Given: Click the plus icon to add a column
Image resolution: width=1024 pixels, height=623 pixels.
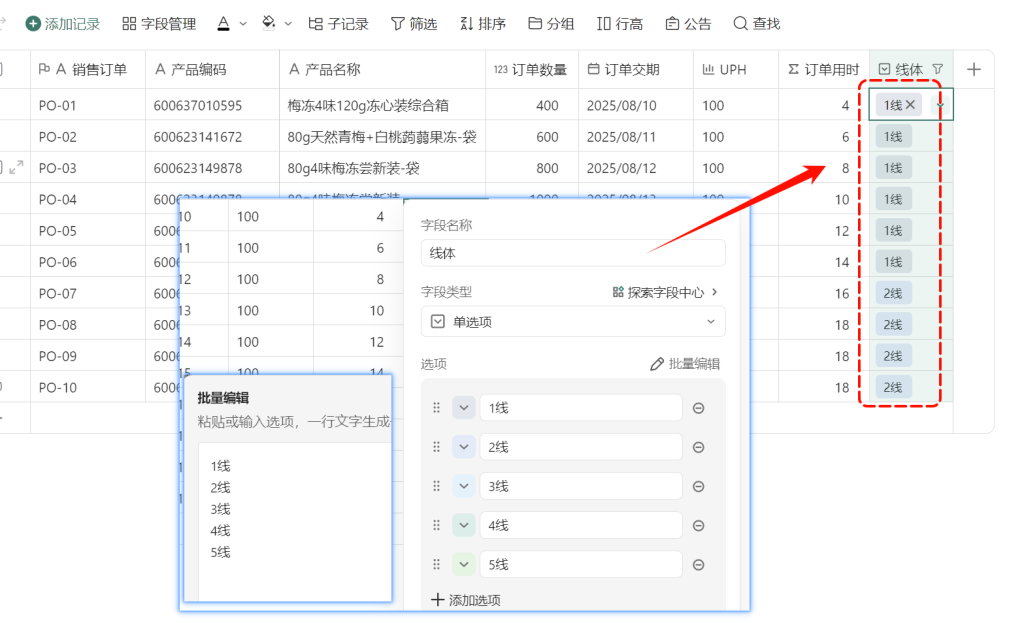Looking at the screenshot, I should (974, 69).
